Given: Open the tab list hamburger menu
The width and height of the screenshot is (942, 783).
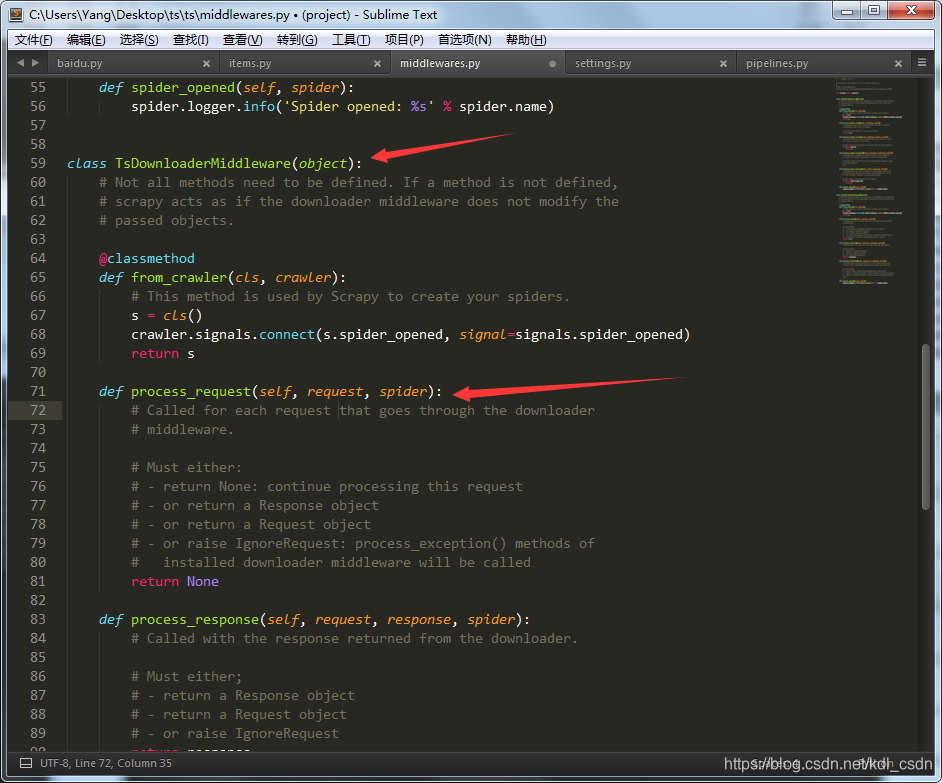Looking at the screenshot, I should (922, 62).
